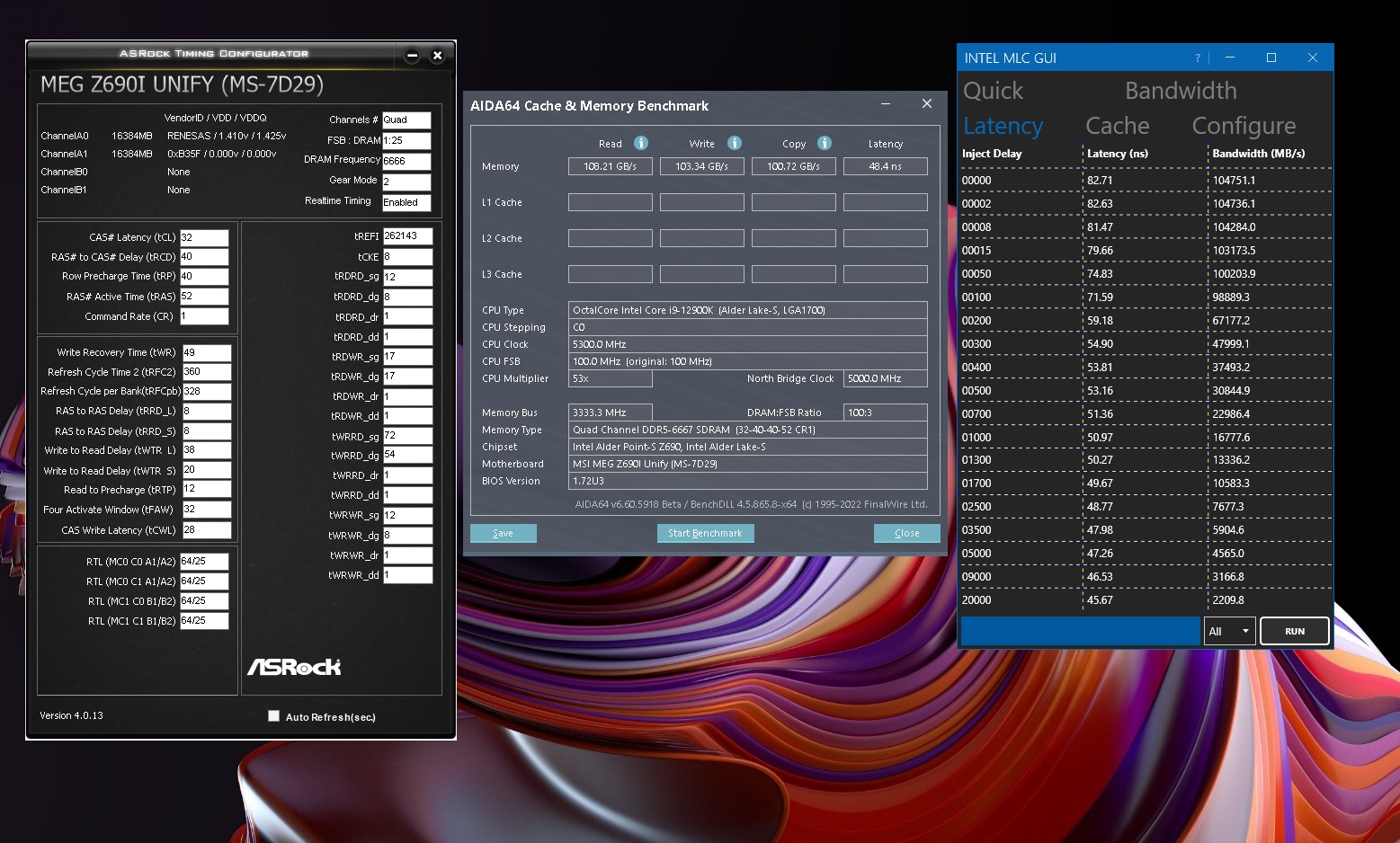1400x843 pixels.
Task: Click the Refresh Cycle Time 2 (tRFC2) field
Action: click(207, 372)
